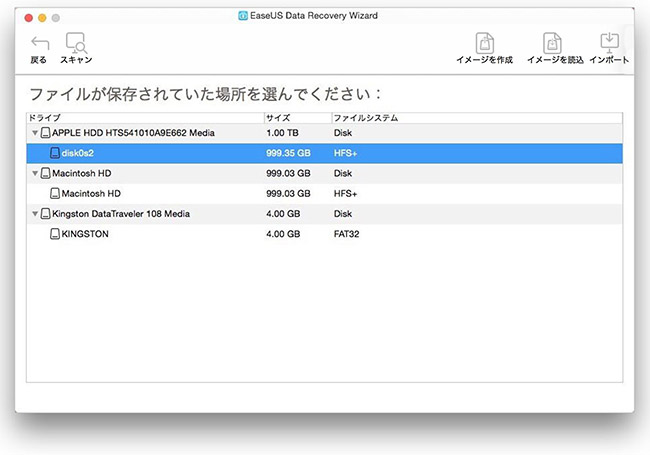Click the FAT32 file system cell

(x=347, y=234)
